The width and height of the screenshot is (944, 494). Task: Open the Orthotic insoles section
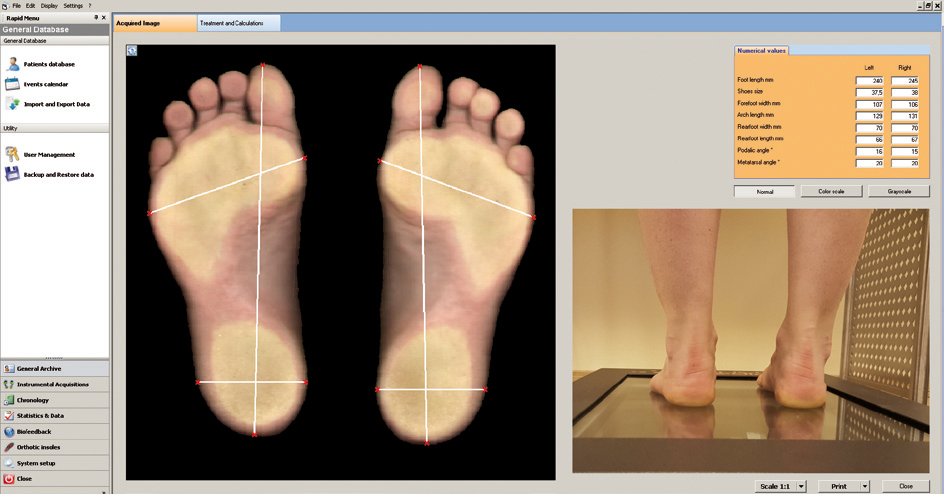[x=38, y=447]
